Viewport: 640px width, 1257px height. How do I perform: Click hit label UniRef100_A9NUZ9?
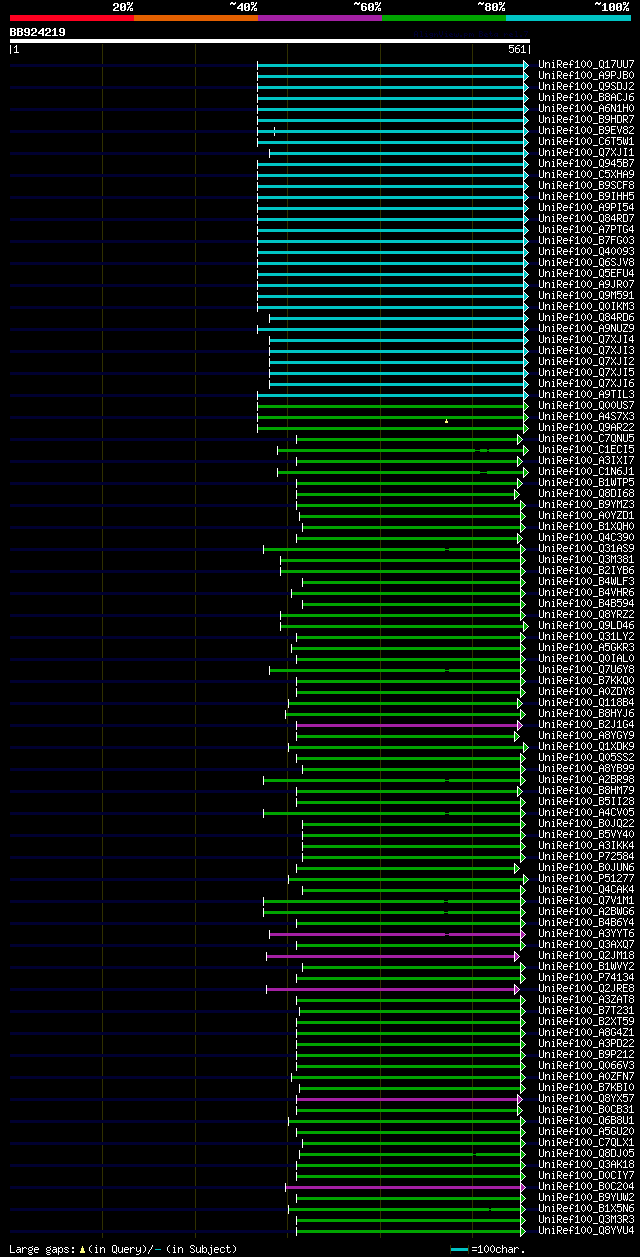586,328
